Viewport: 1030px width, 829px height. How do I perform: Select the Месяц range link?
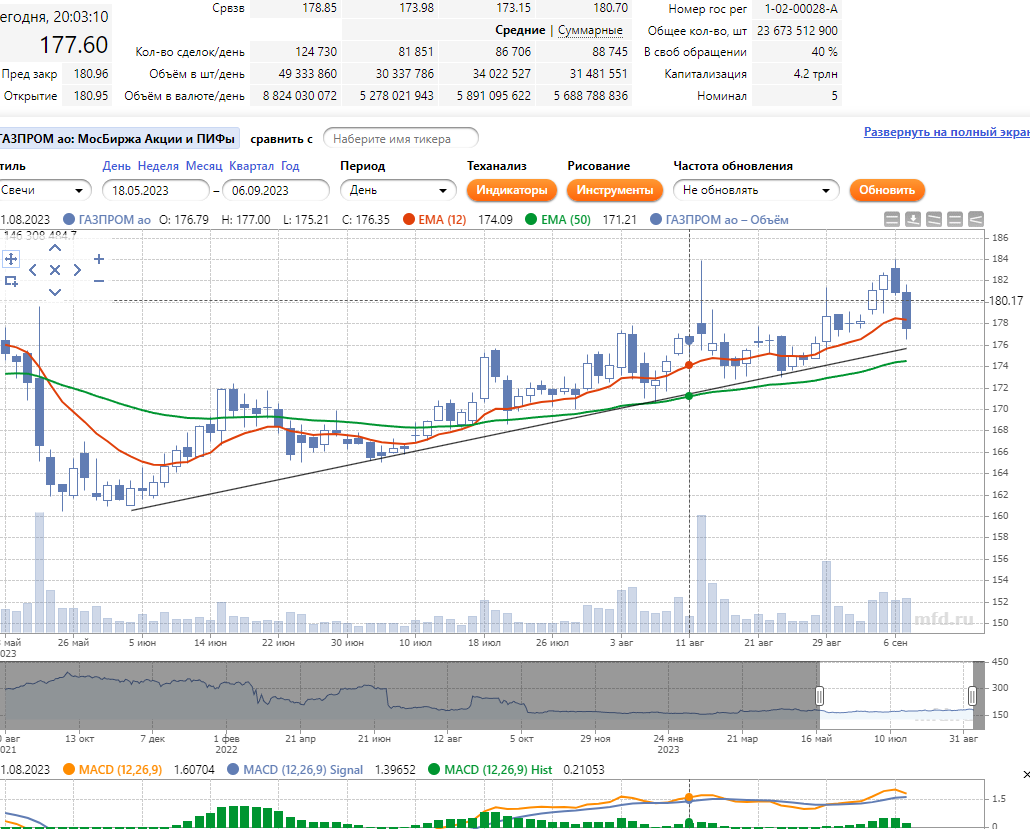click(204, 166)
